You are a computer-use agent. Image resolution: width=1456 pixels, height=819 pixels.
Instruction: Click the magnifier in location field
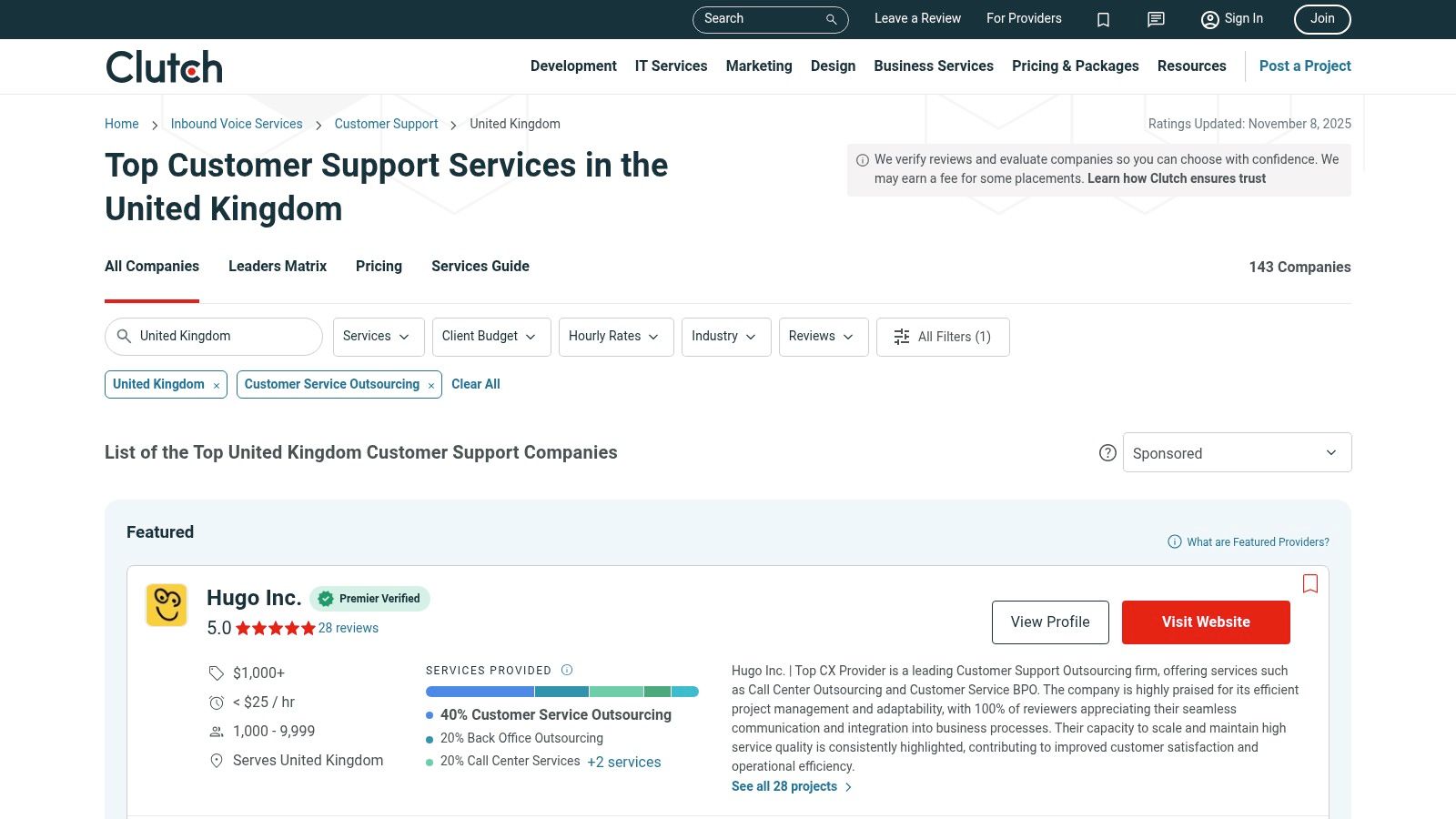[124, 336]
